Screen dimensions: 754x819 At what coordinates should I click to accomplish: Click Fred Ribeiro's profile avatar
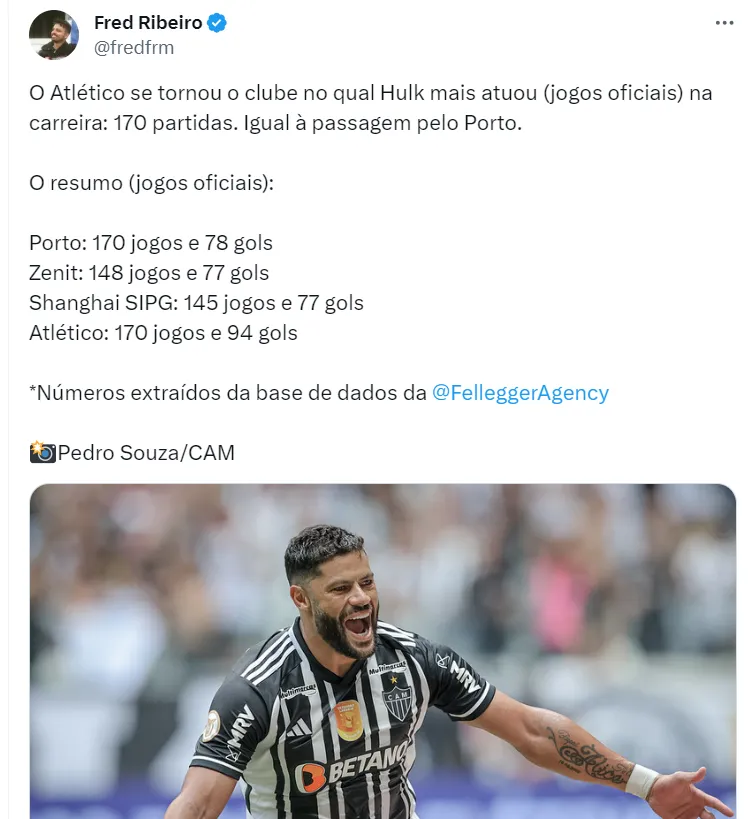pos(54,34)
